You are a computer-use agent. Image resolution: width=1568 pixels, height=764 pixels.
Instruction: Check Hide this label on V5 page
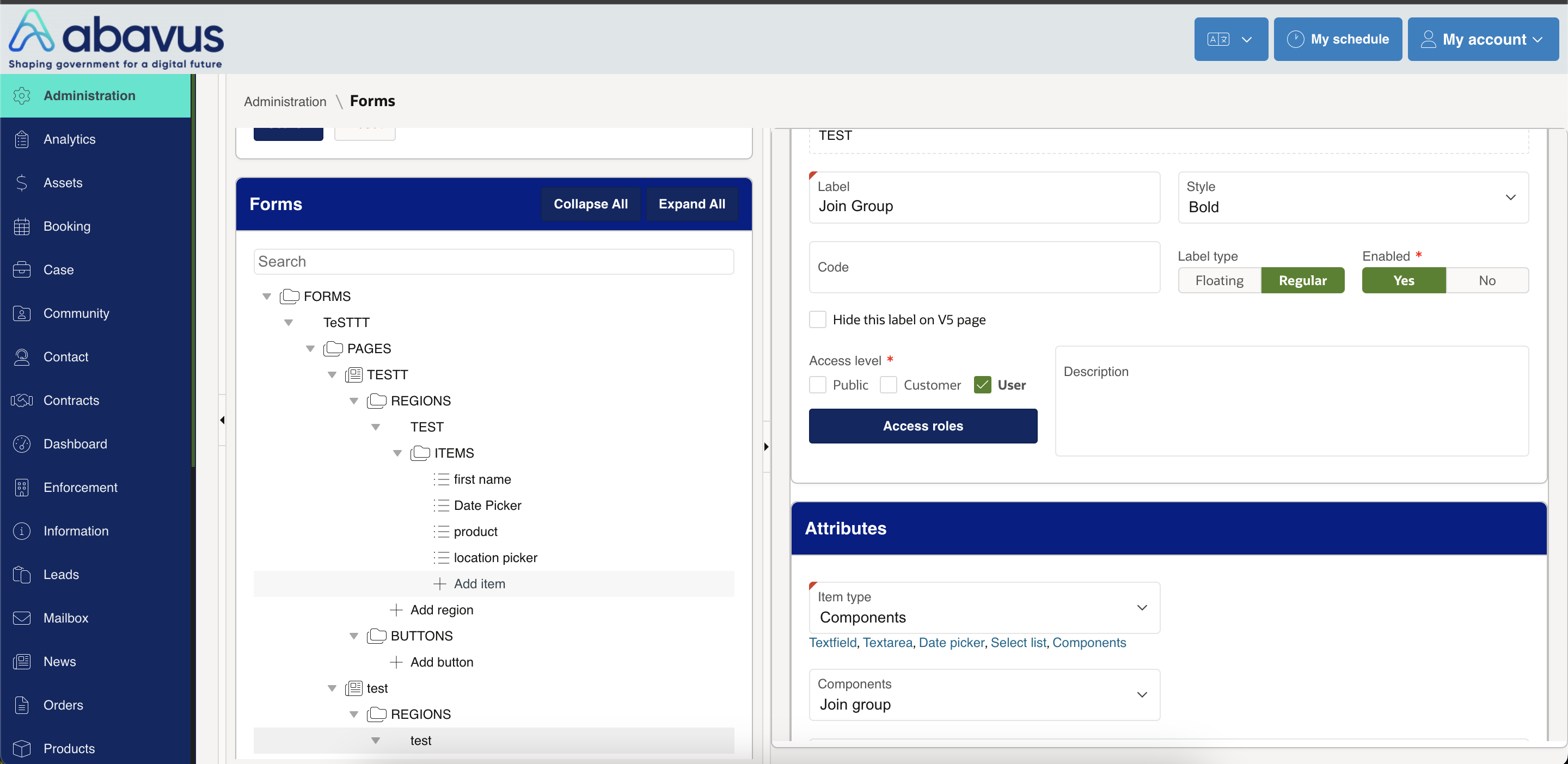[x=817, y=320]
